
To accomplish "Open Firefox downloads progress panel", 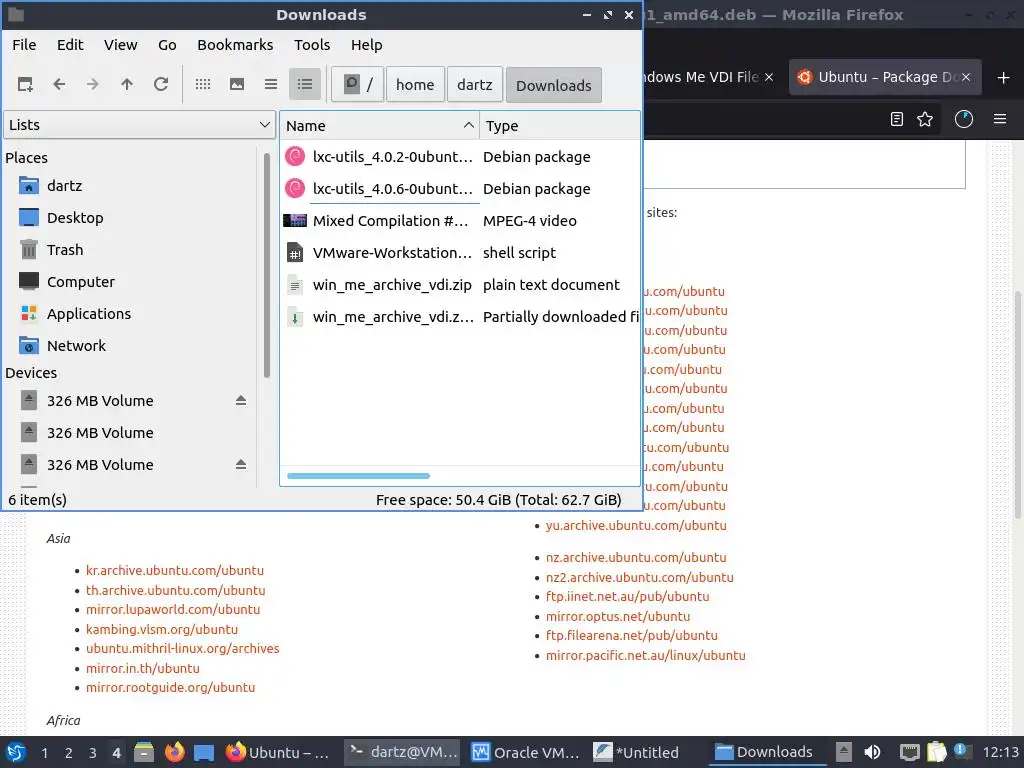I will 964,119.
